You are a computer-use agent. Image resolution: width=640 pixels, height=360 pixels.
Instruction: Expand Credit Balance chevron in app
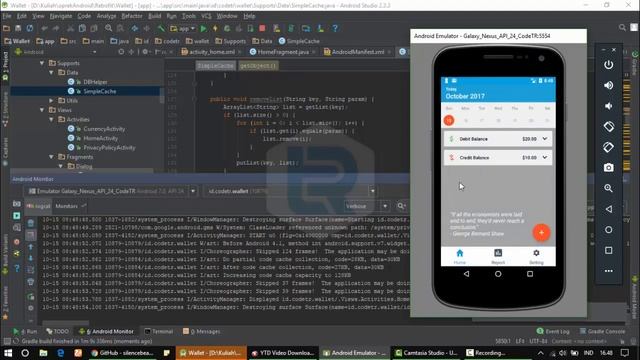[x=544, y=158]
